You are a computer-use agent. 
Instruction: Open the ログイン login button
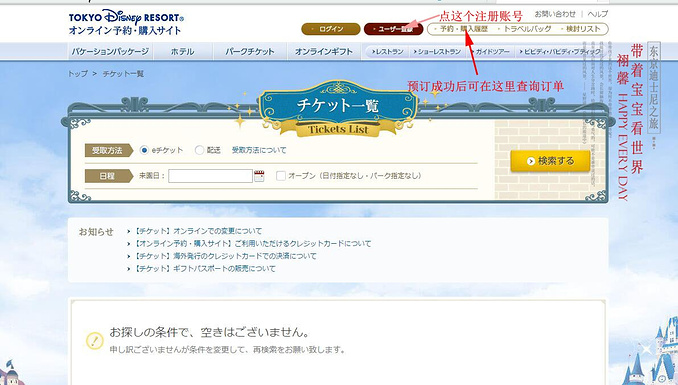(x=331, y=29)
